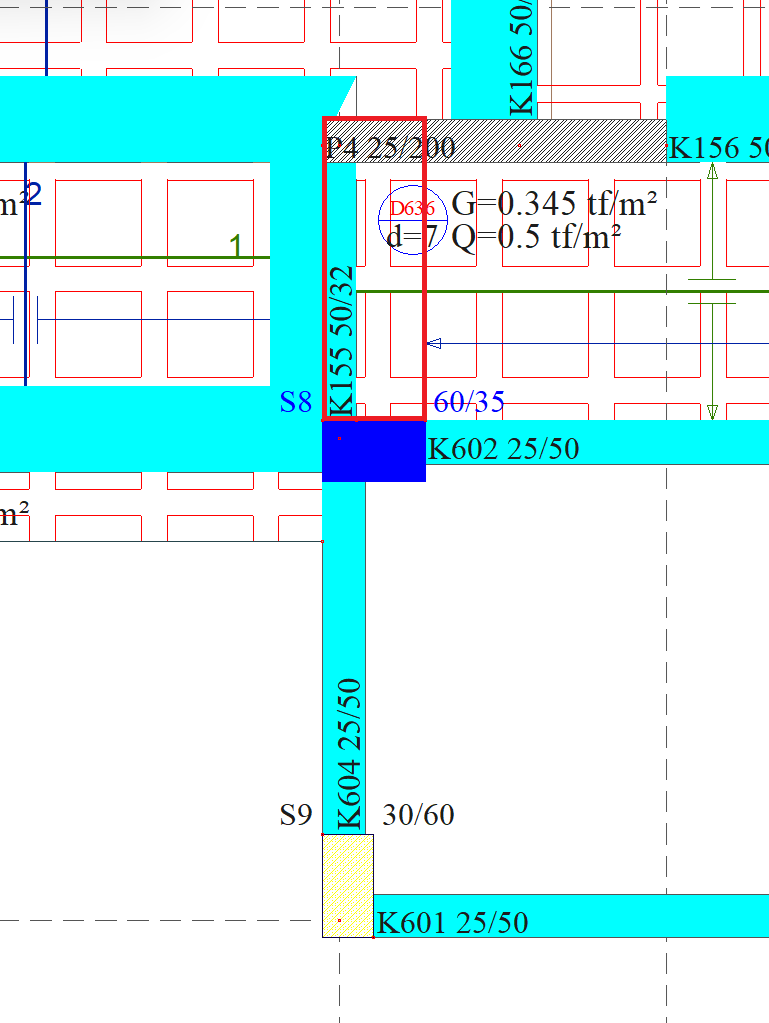Viewport: 769px width, 1023px height.
Task: Click the Q=0.5 tf/m² live load text
Action: (537, 236)
